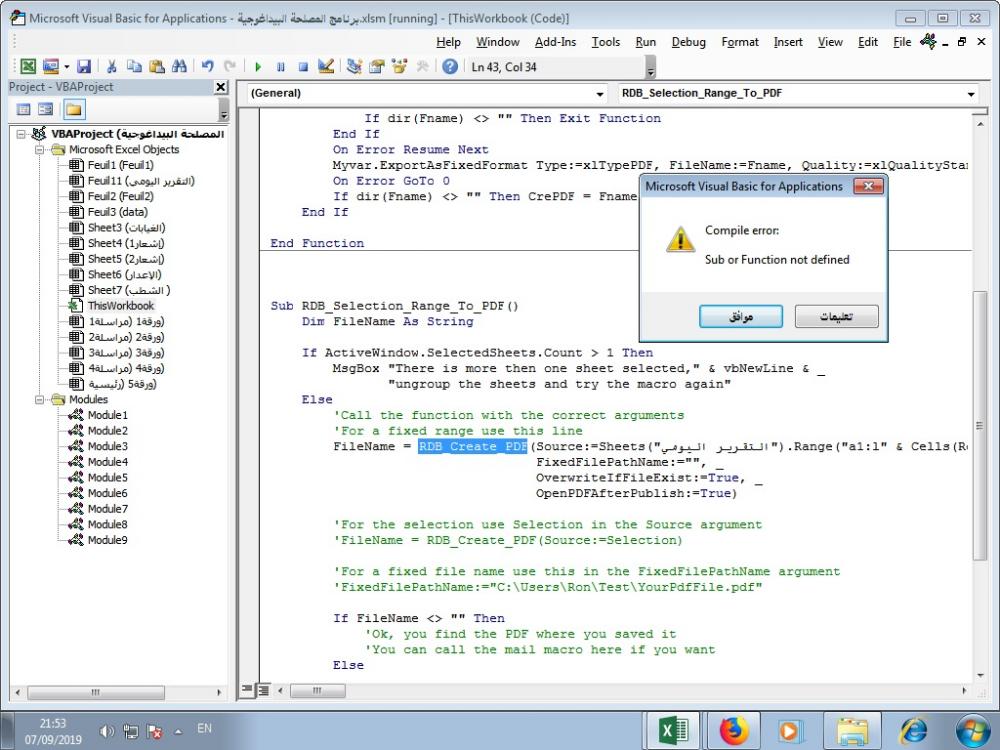This screenshot has height=750, width=1000.
Task: Open the standard toolbar options arrow
Action: click(x=651, y=67)
